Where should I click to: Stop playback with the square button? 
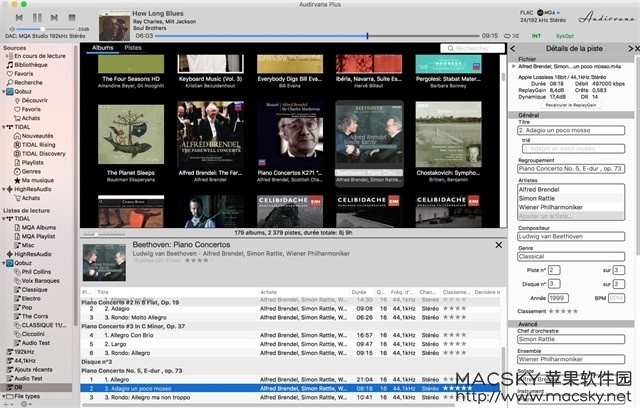72,18
